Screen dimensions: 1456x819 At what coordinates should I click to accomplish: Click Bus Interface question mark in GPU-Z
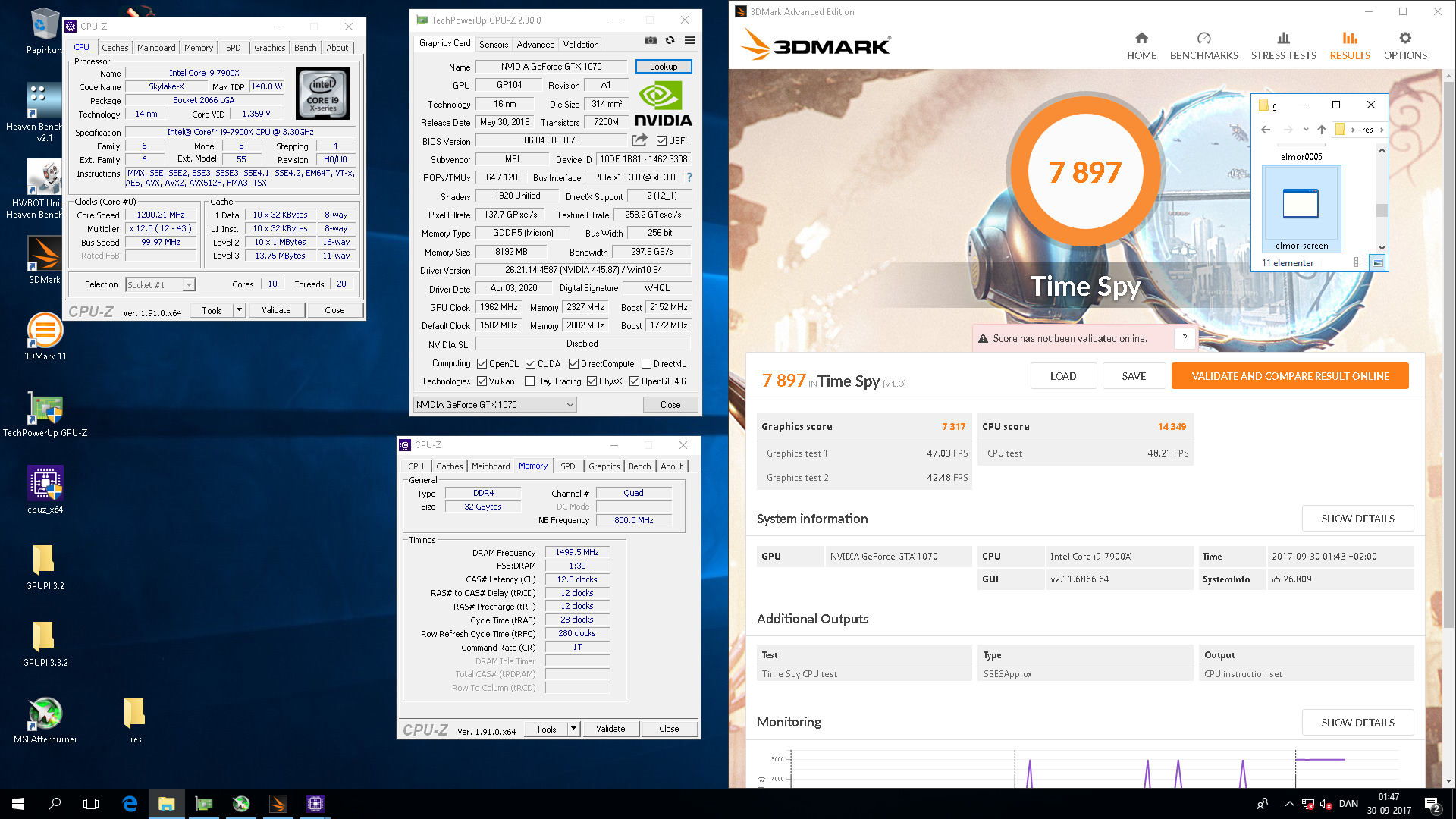pyautogui.click(x=689, y=177)
